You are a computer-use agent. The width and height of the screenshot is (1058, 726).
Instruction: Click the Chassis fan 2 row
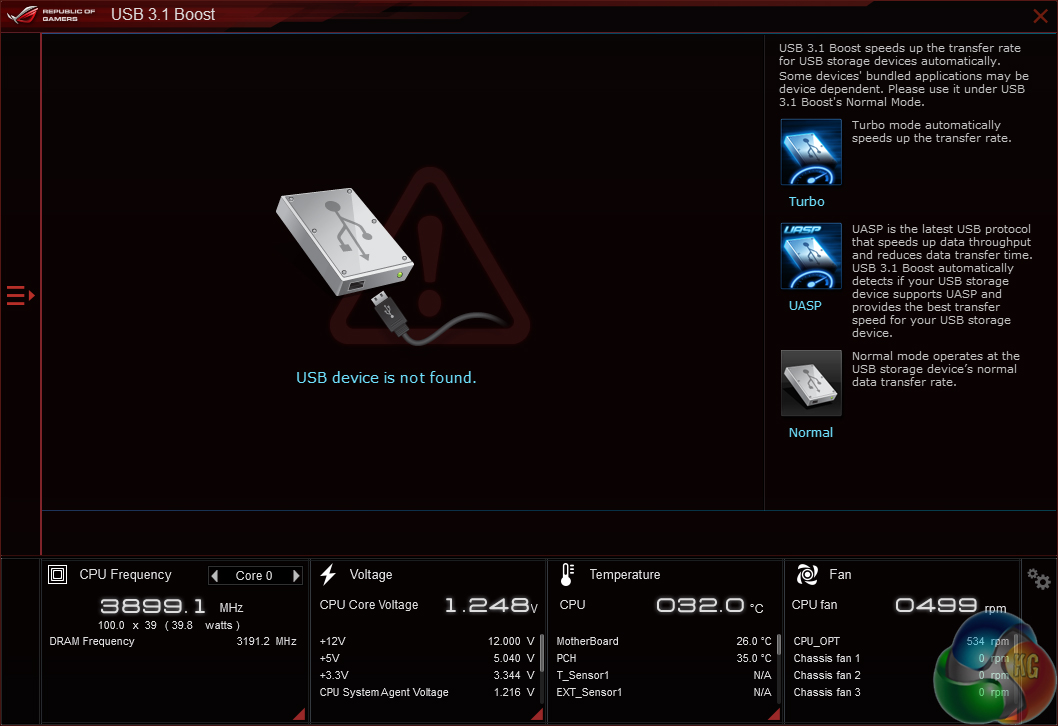pyautogui.click(x=901, y=675)
